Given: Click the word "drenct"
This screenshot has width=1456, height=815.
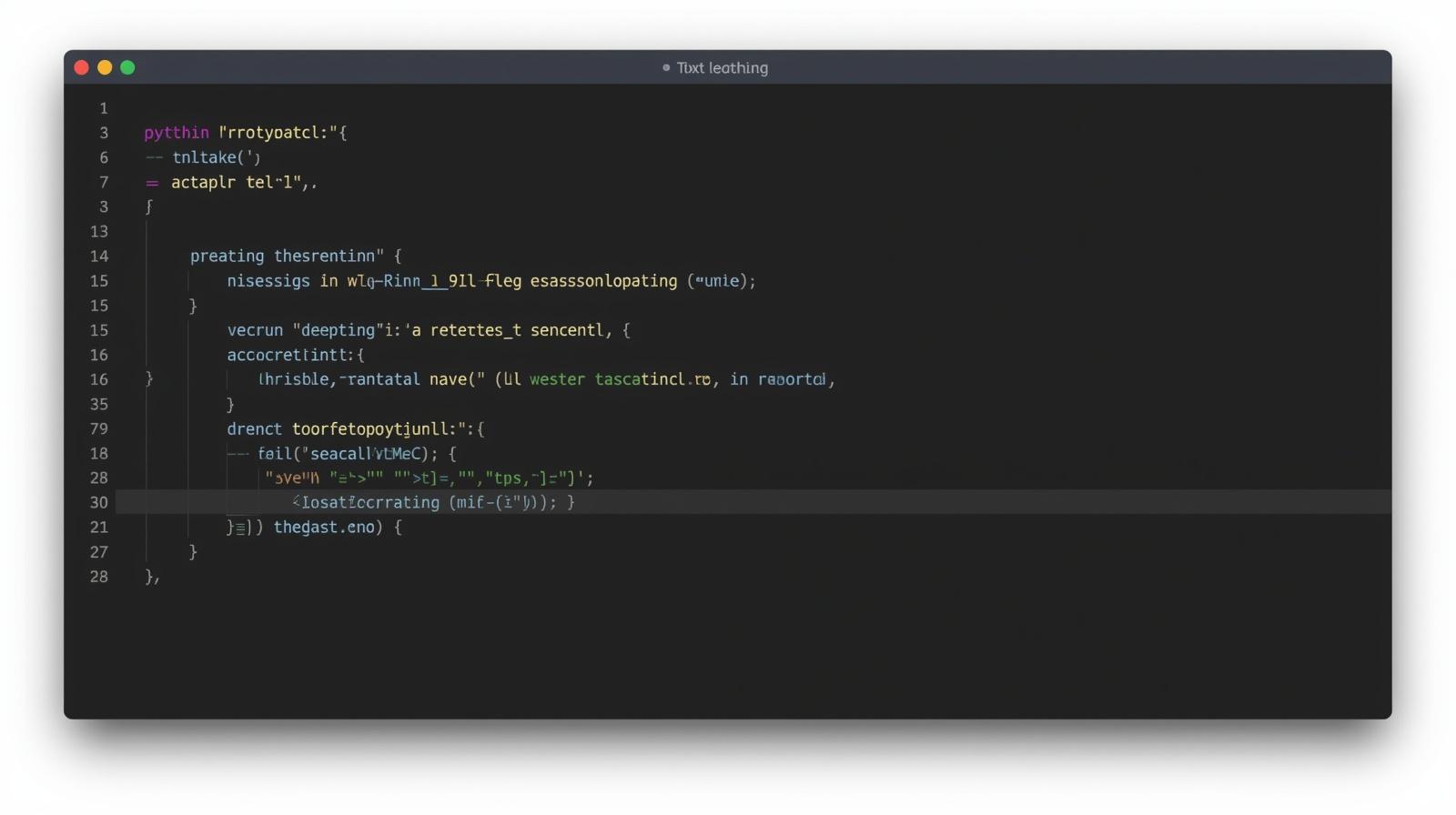Looking at the screenshot, I should tap(255, 428).
